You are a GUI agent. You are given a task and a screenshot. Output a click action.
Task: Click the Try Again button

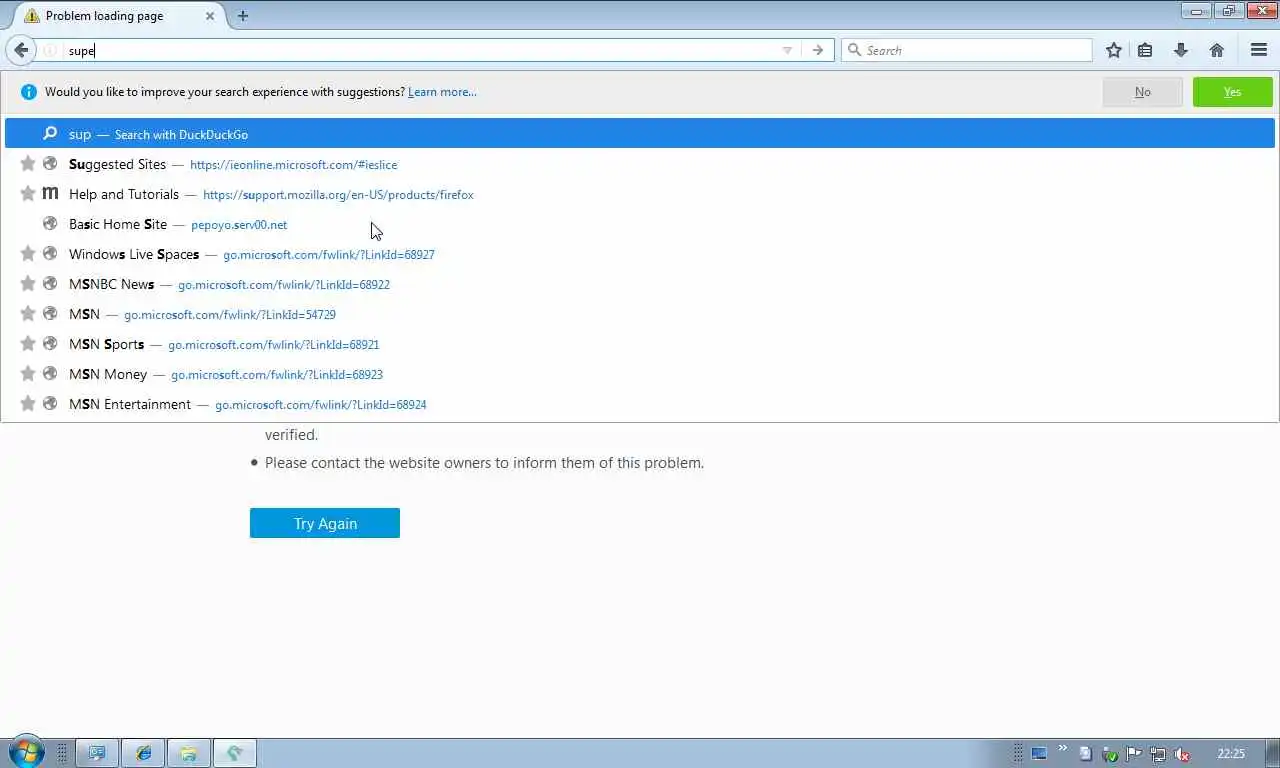[x=325, y=523]
